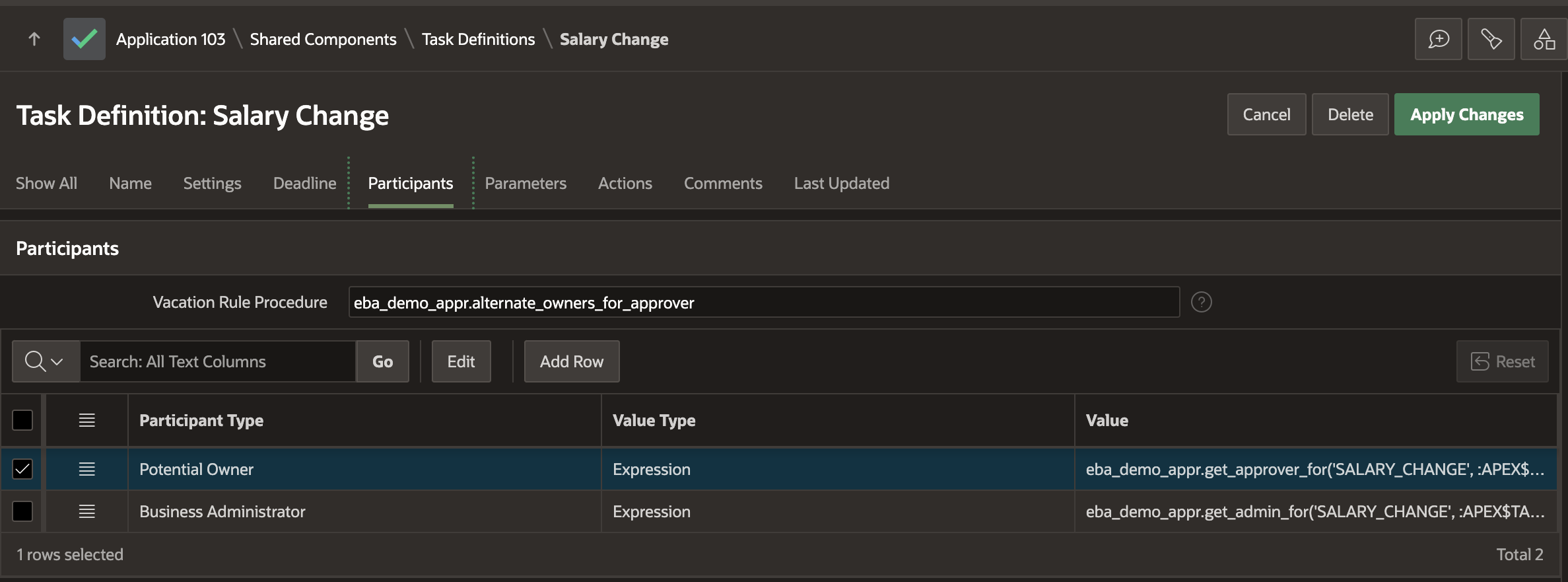The image size is (1568, 582).
Task: Click the Value Type column header
Action: 838,420
